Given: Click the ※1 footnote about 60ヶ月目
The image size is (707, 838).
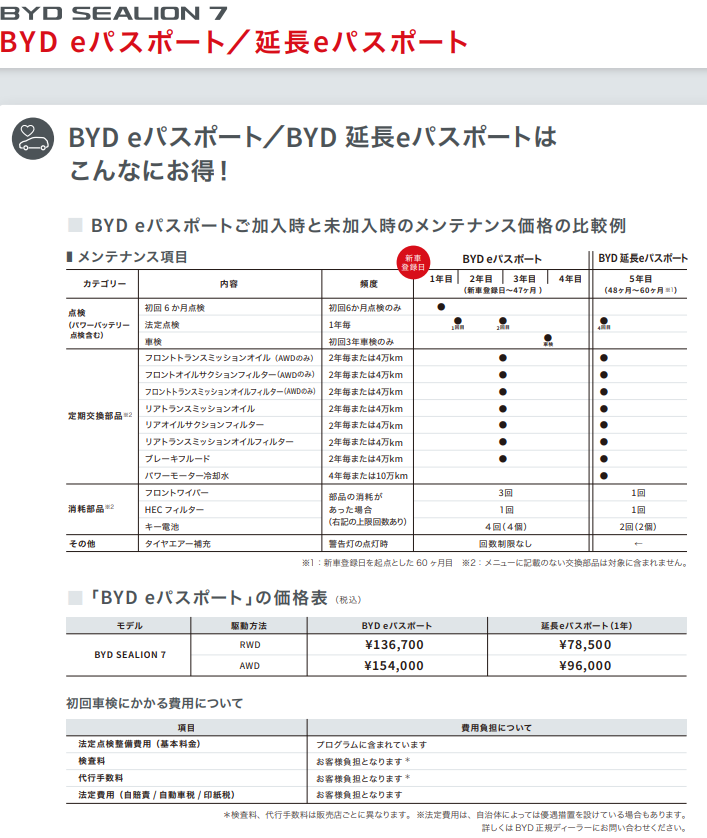Looking at the screenshot, I should point(377,563).
